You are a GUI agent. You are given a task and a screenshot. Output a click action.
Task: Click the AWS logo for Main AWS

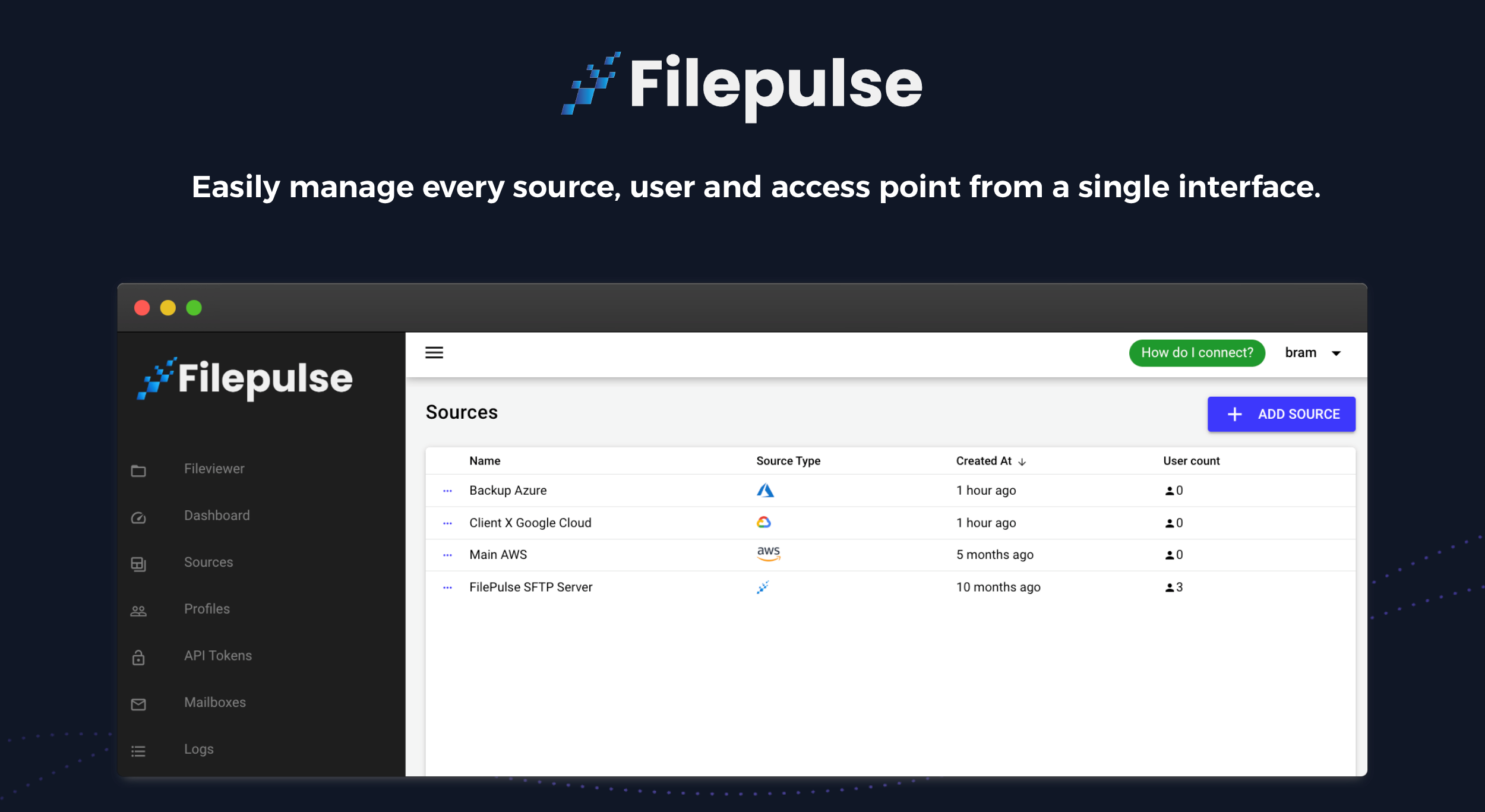[768, 554]
